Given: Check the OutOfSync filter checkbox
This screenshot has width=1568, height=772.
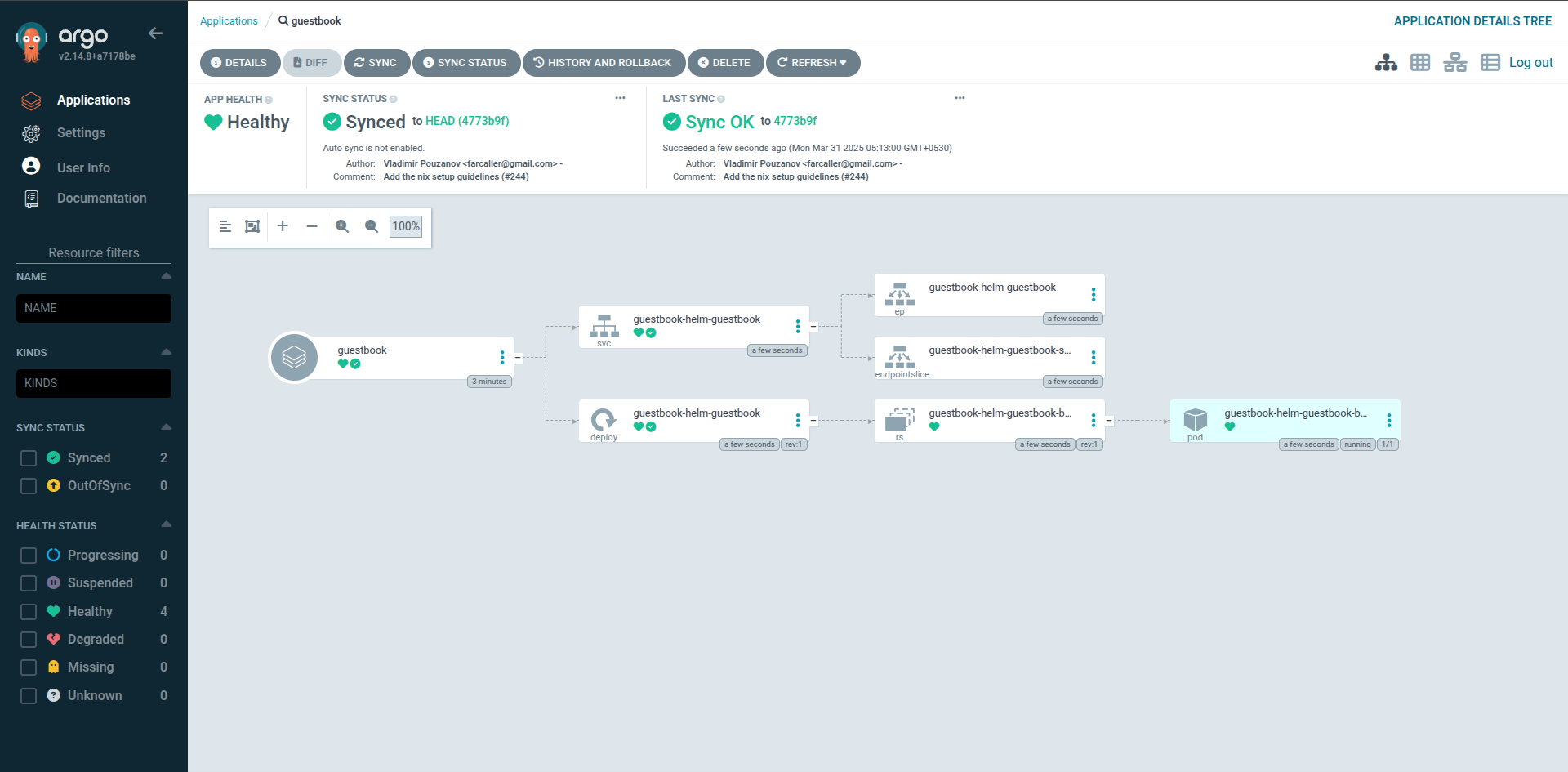Looking at the screenshot, I should pos(29,486).
